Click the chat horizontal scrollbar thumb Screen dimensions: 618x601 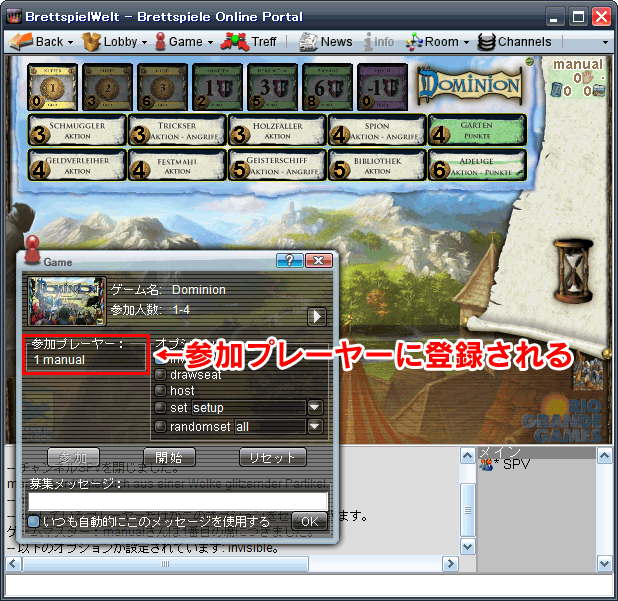166,564
